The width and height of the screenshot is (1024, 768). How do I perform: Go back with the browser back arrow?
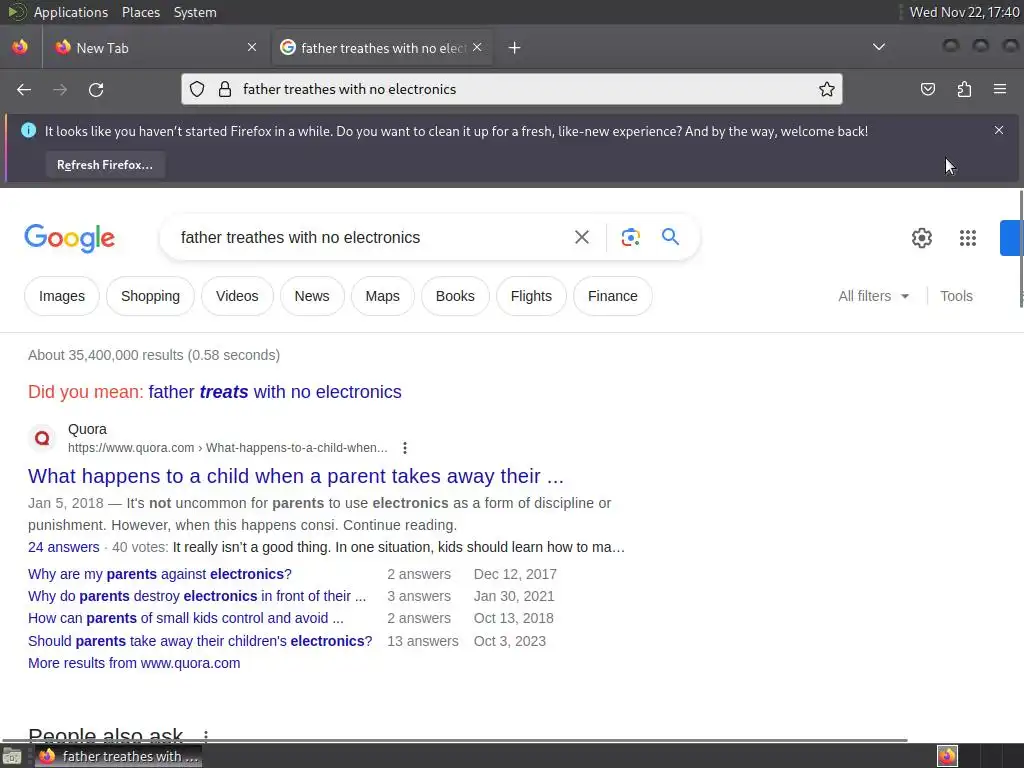pyautogui.click(x=24, y=89)
